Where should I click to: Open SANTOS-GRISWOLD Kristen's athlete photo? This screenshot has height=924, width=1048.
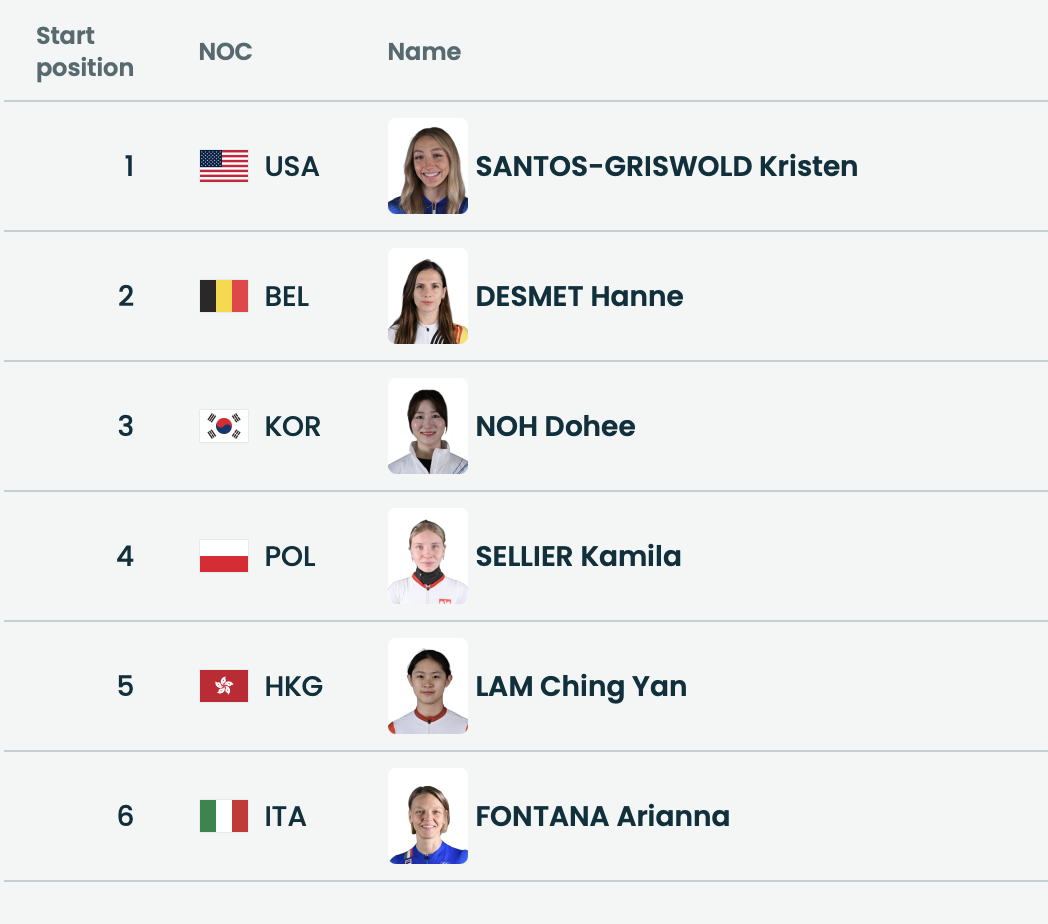tap(428, 166)
